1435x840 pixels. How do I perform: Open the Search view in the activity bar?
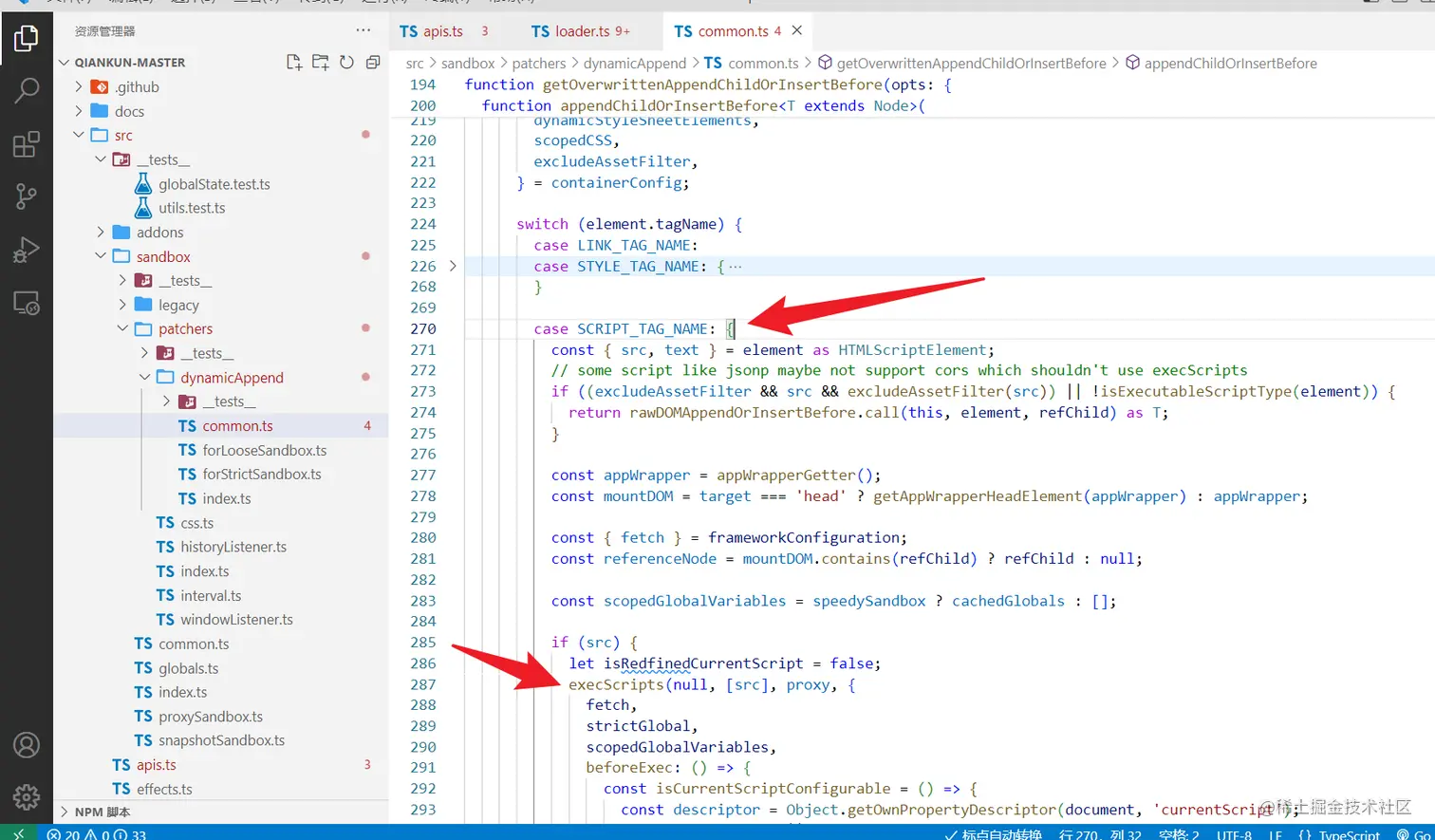(26, 91)
